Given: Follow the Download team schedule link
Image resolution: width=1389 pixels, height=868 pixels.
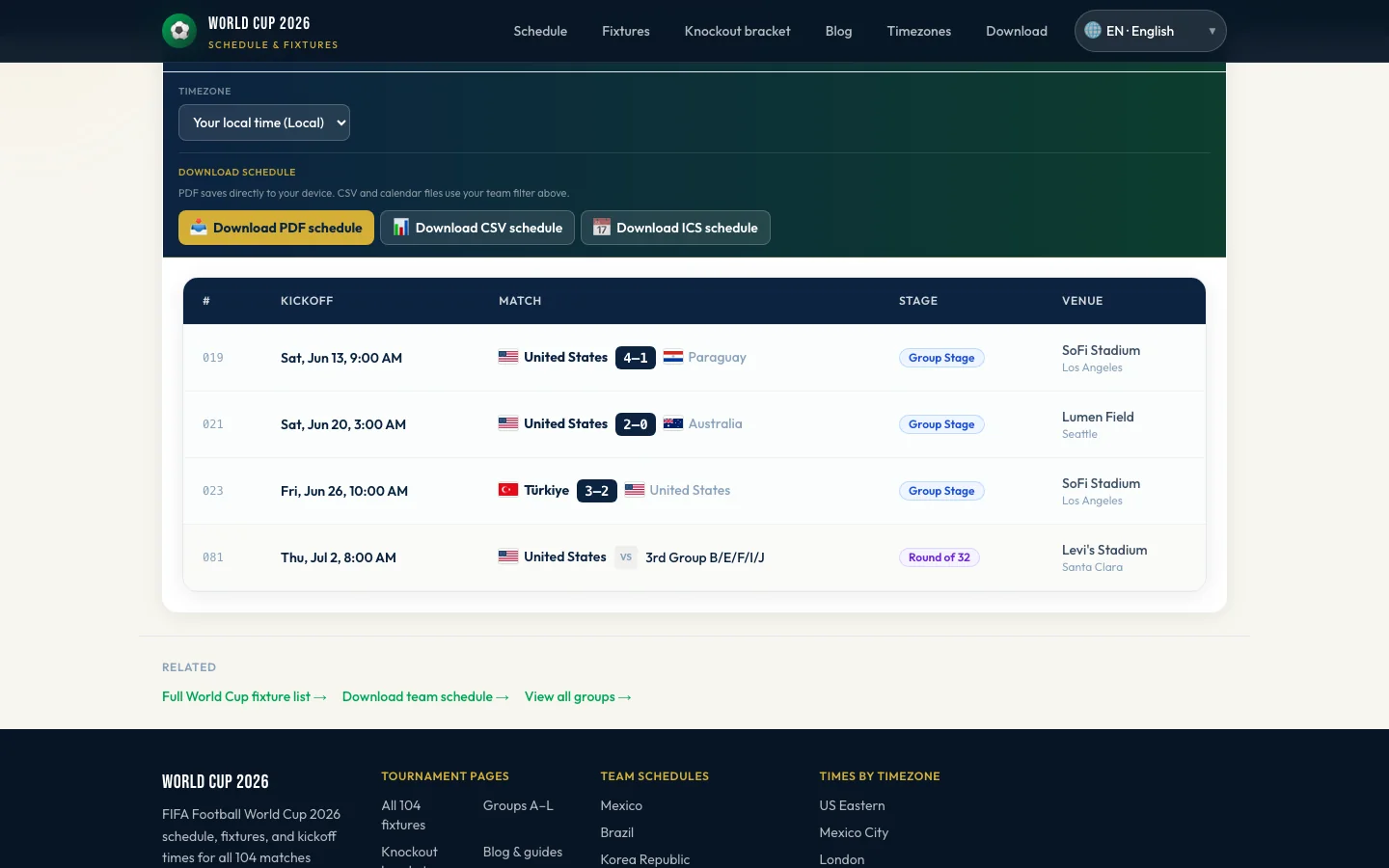Looking at the screenshot, I should (x=425, y=696).
